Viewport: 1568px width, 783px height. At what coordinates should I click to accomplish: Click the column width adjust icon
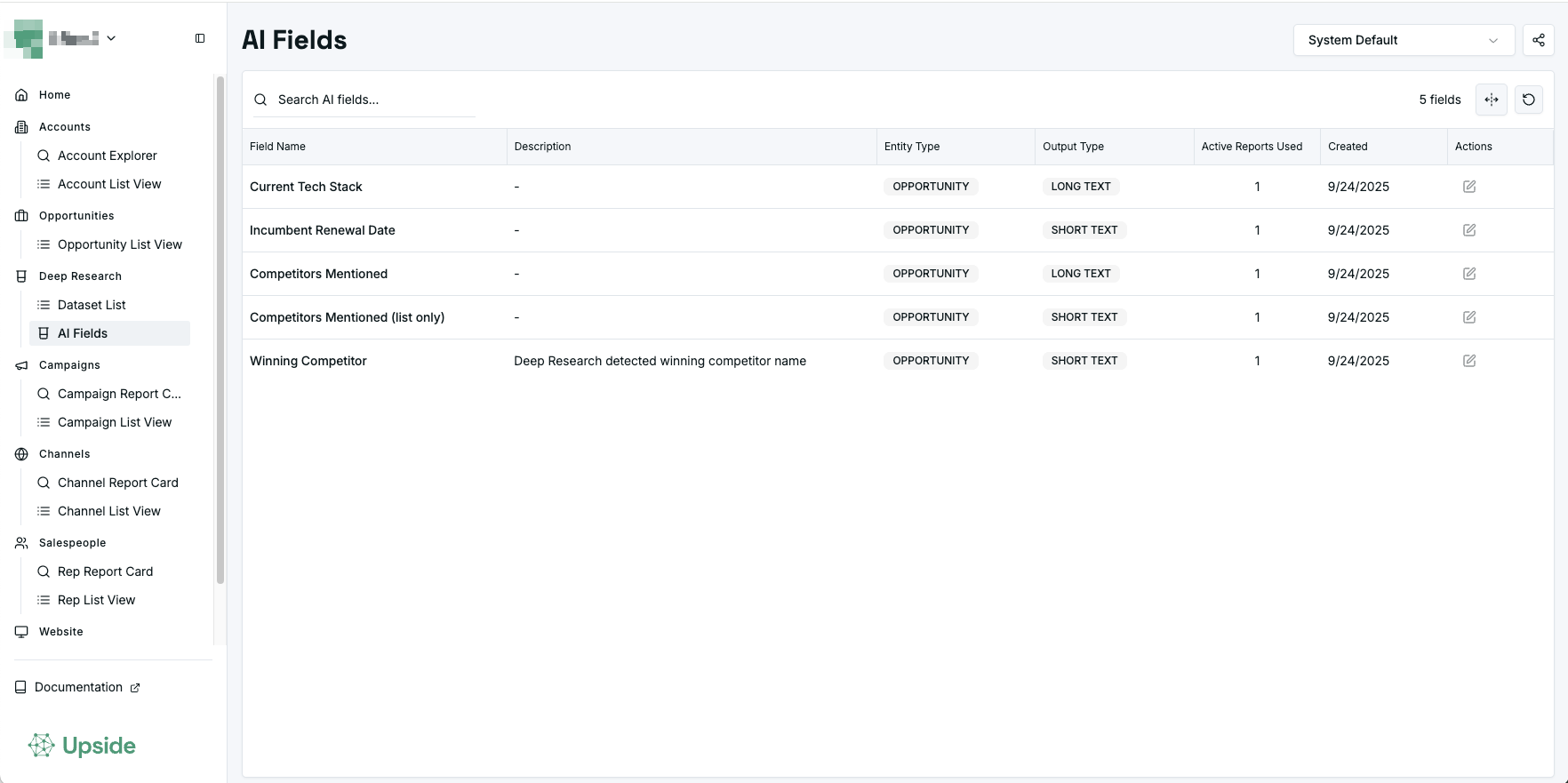tap(1492, 100)
